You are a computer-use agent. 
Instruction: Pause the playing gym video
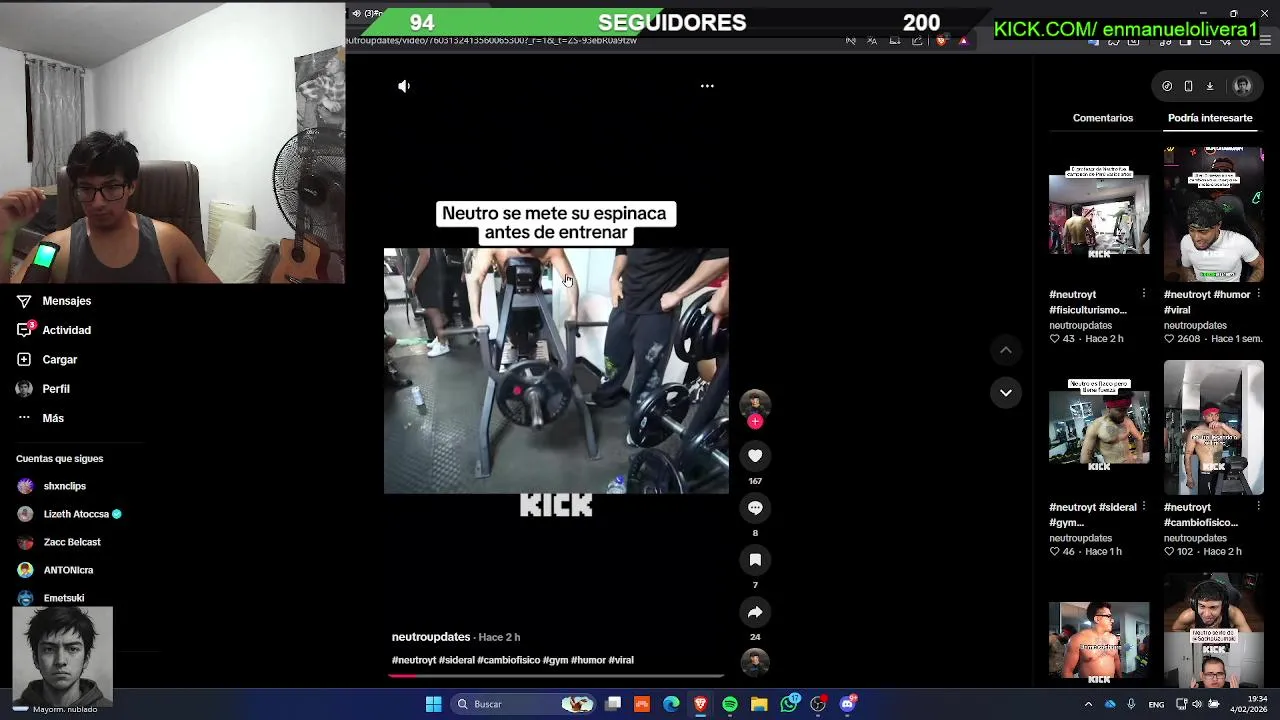556,371
